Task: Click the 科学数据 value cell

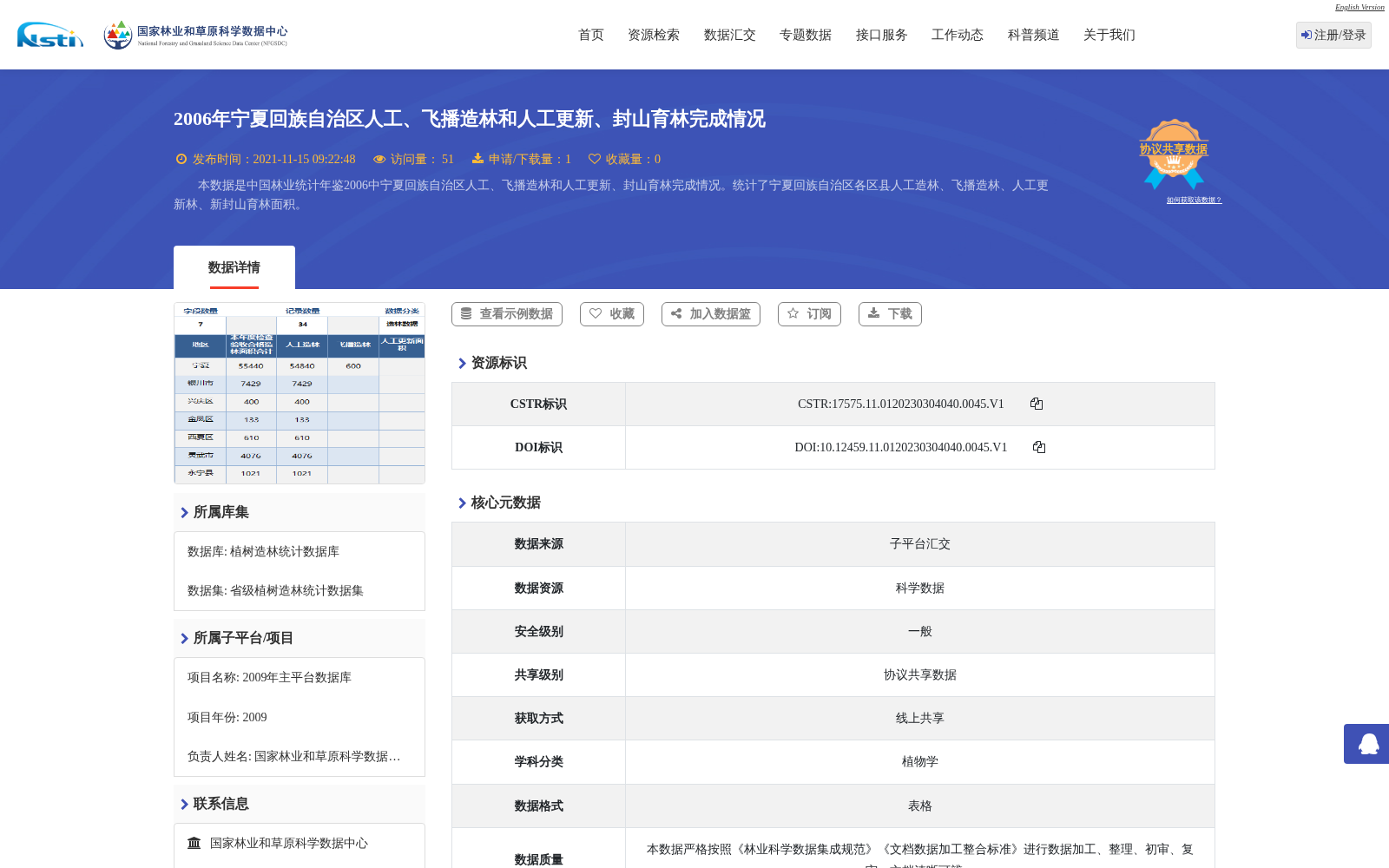Action: click(920, 588)
